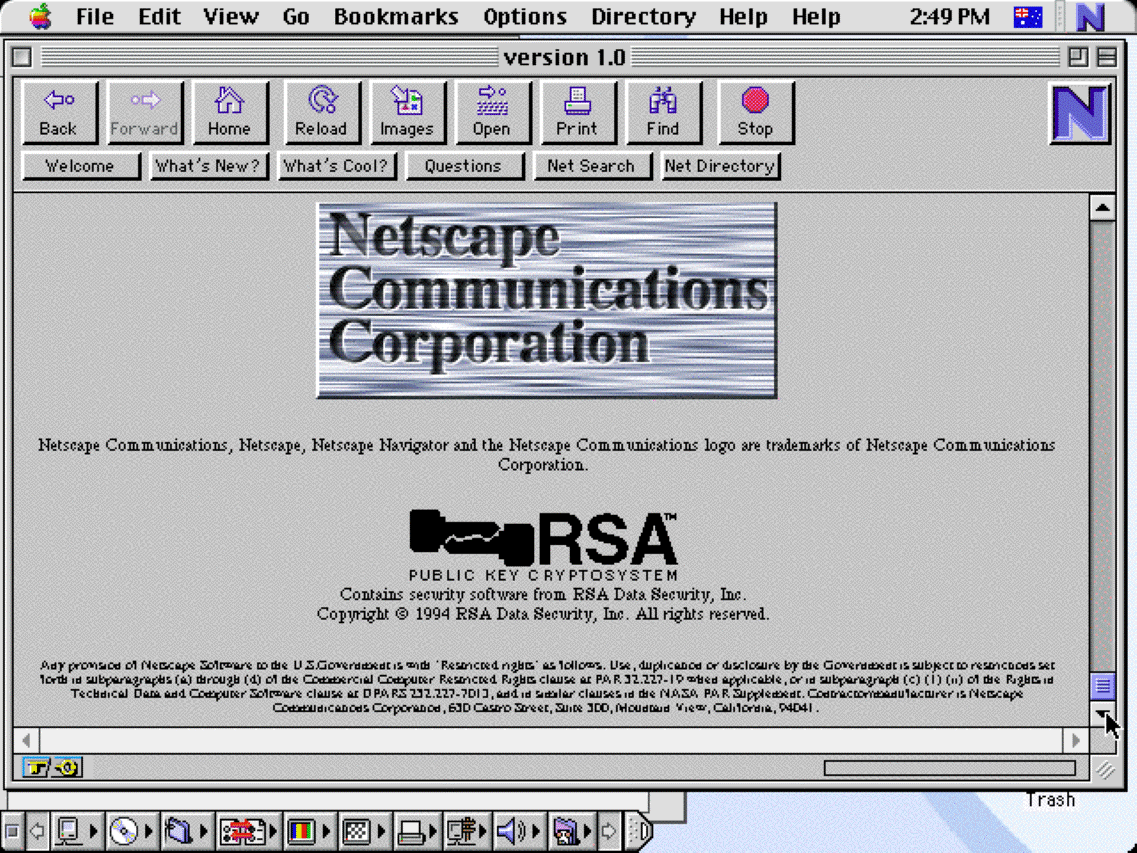Click the What's Cool? button
The image size is (1137, 853).
pos(336,166)
